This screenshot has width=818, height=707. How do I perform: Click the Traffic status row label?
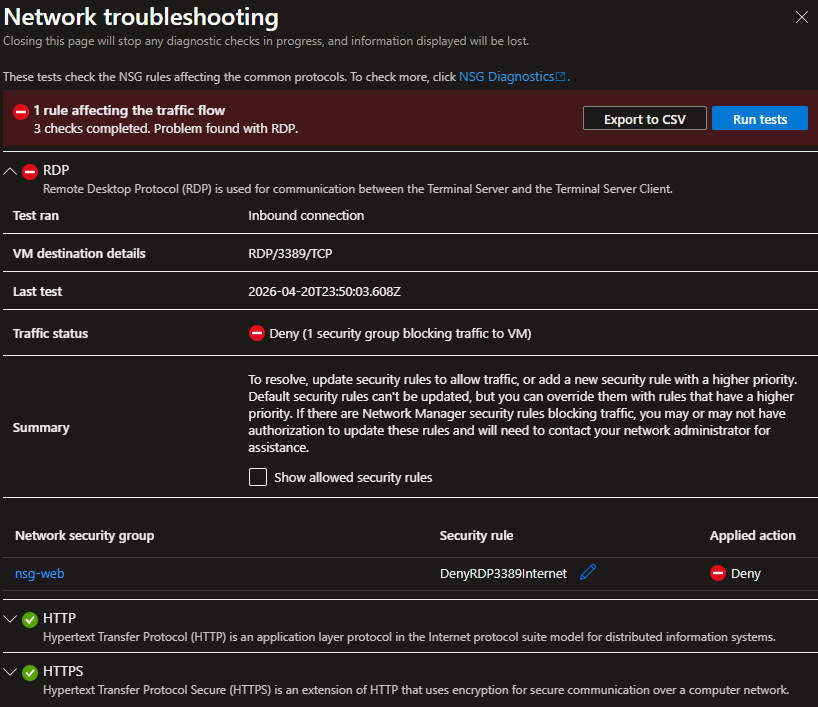click(x=51, y=333)
